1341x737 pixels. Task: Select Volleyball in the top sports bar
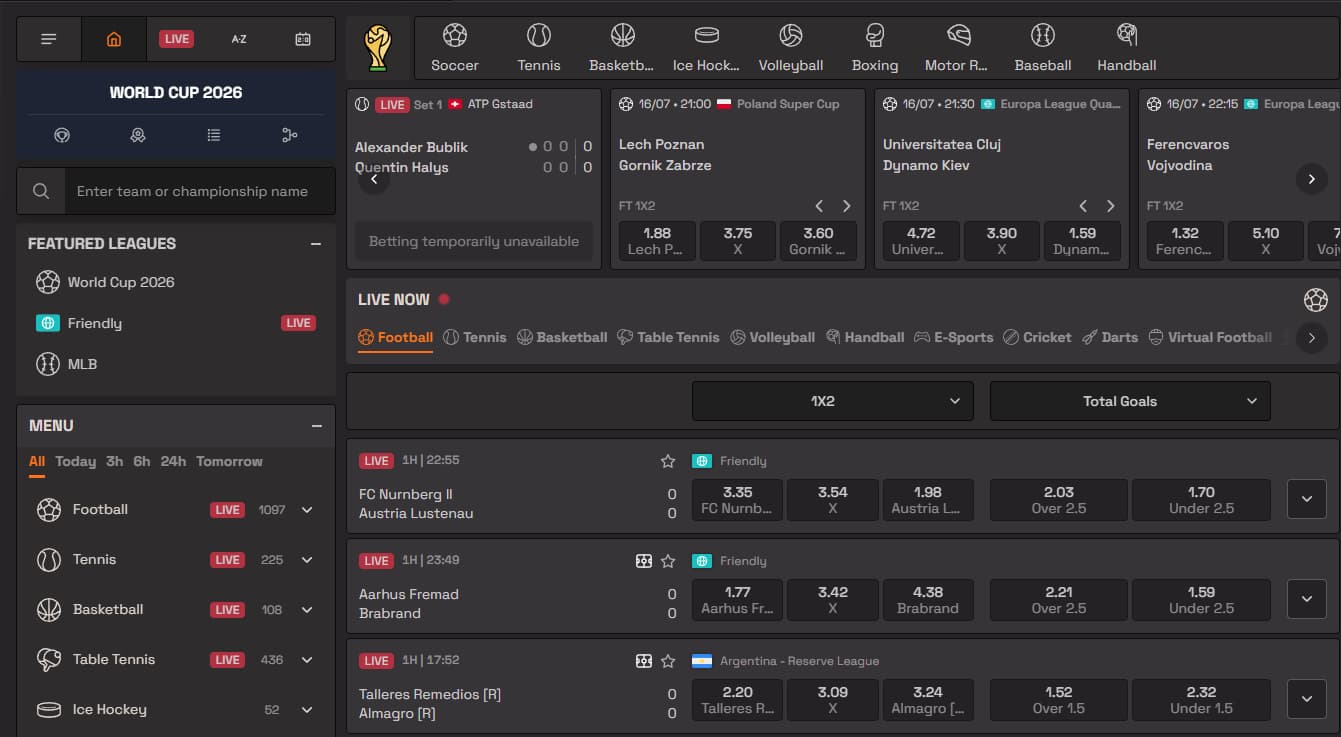click(x=791, y=48)
